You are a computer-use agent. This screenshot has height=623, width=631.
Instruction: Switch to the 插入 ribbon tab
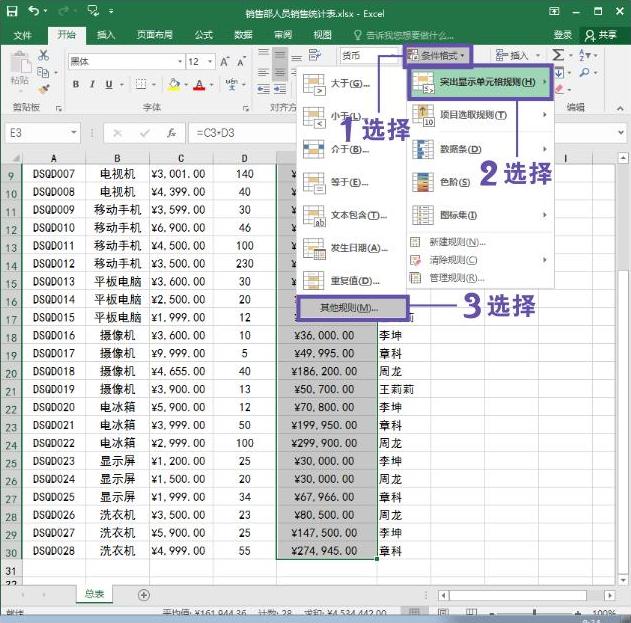106,34
